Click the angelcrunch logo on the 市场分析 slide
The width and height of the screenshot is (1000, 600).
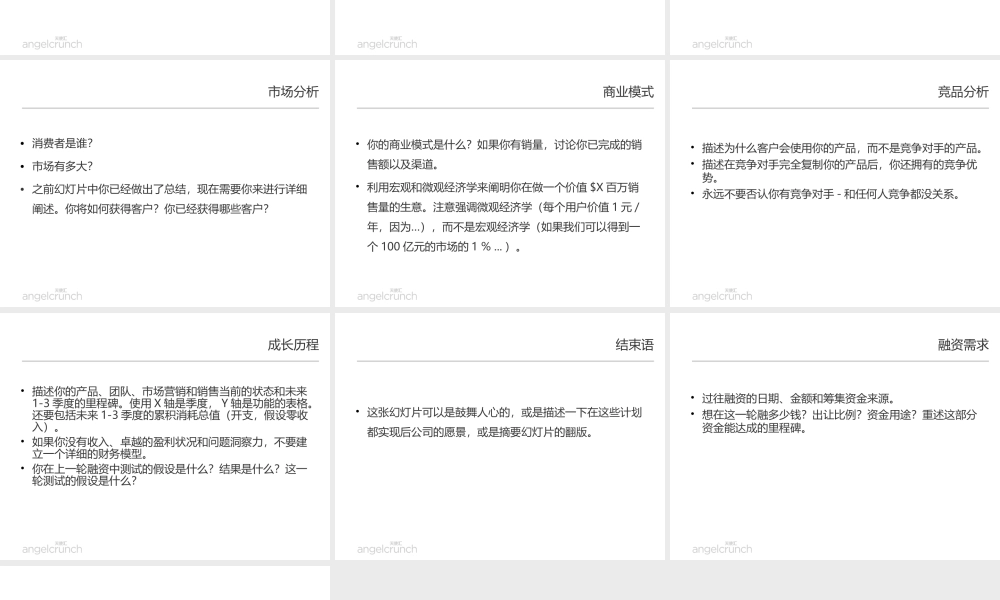coord(50,296)
